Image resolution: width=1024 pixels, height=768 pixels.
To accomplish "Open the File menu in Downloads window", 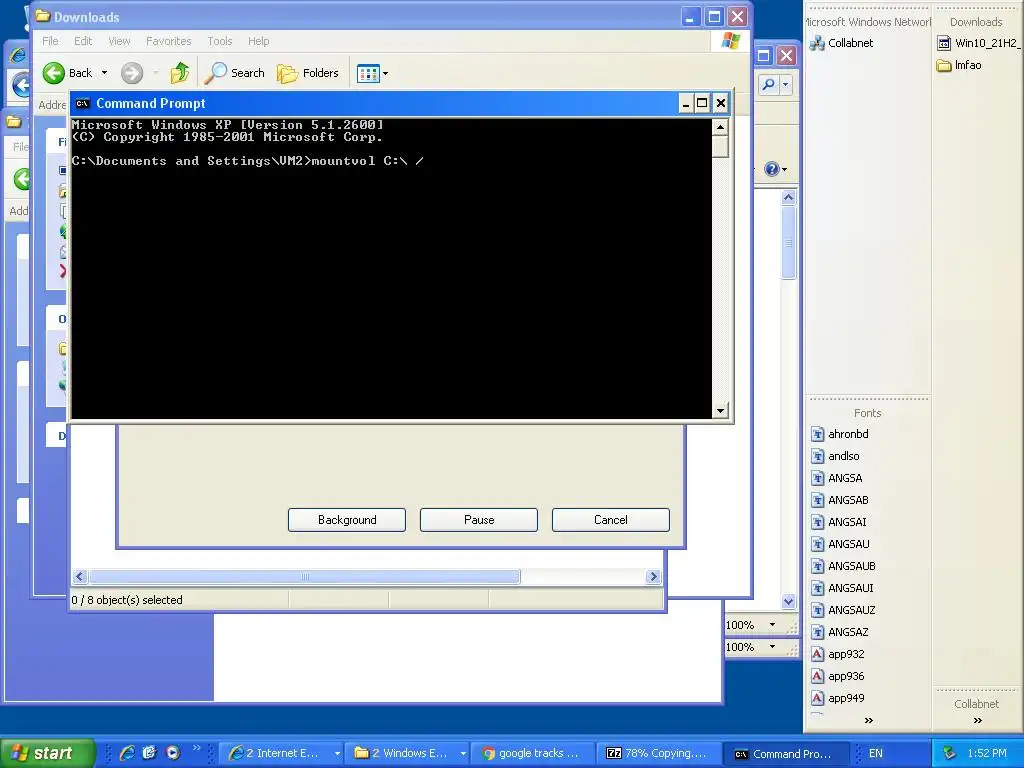I will pyautogui.click(x=50, y=41).
